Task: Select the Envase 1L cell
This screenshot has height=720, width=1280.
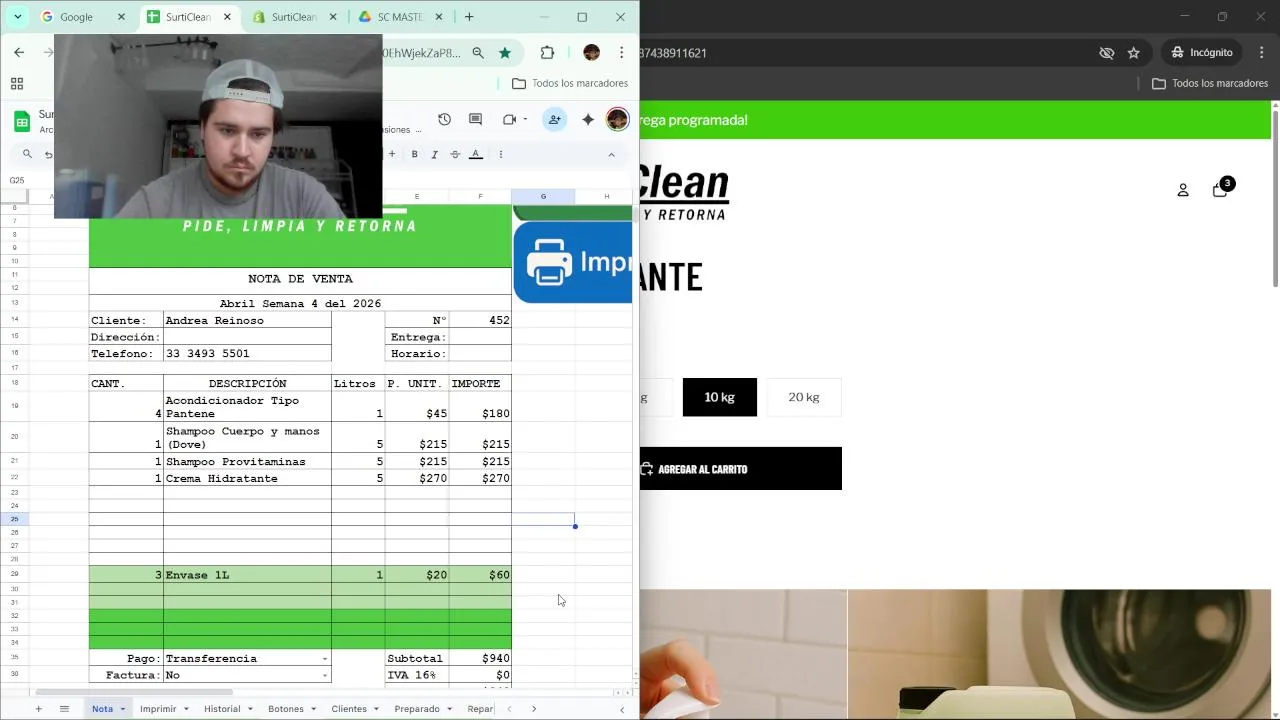Action: pyautogui.click(x=247, y=575)
